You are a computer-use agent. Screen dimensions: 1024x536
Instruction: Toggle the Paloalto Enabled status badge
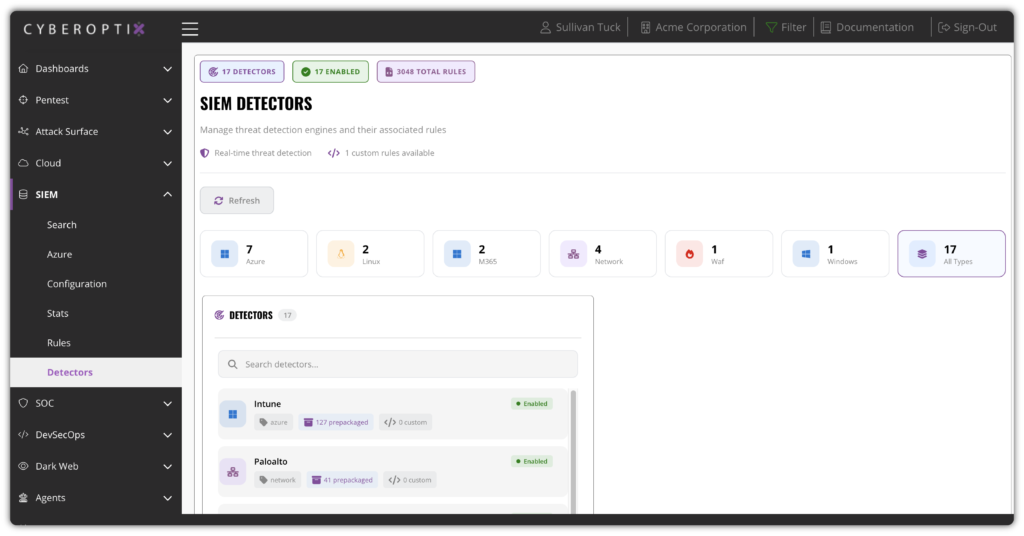(531, 462)
